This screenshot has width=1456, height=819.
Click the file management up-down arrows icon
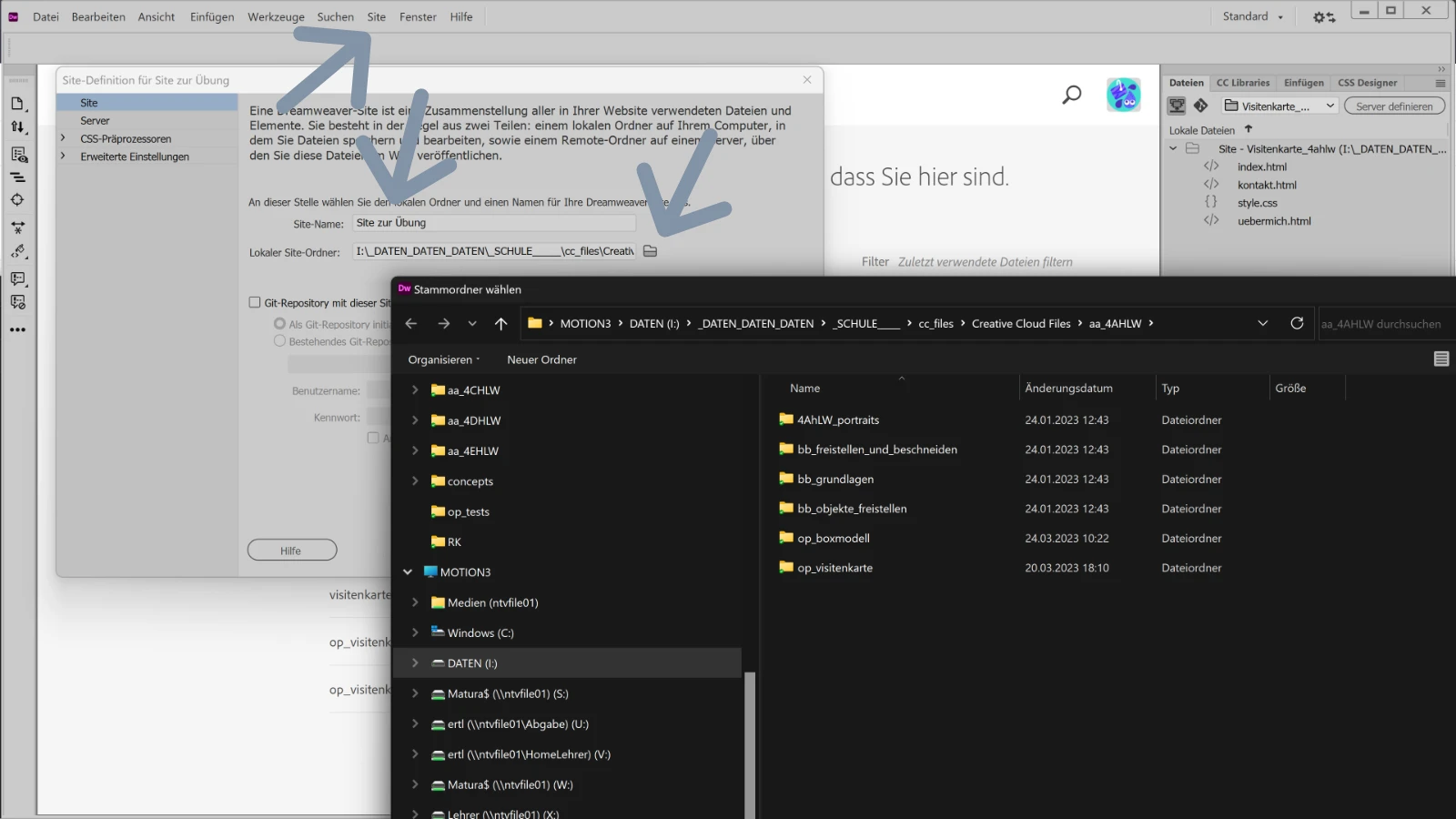pos(18,127)
